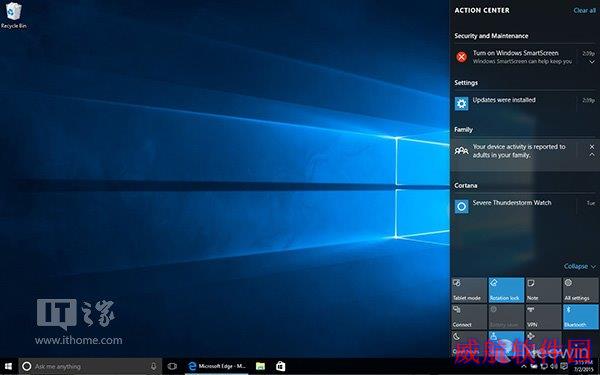Click the taskbar clock and date
Image resolution: width=600 pixels, height=375 pixels.
tap(584, 366)
